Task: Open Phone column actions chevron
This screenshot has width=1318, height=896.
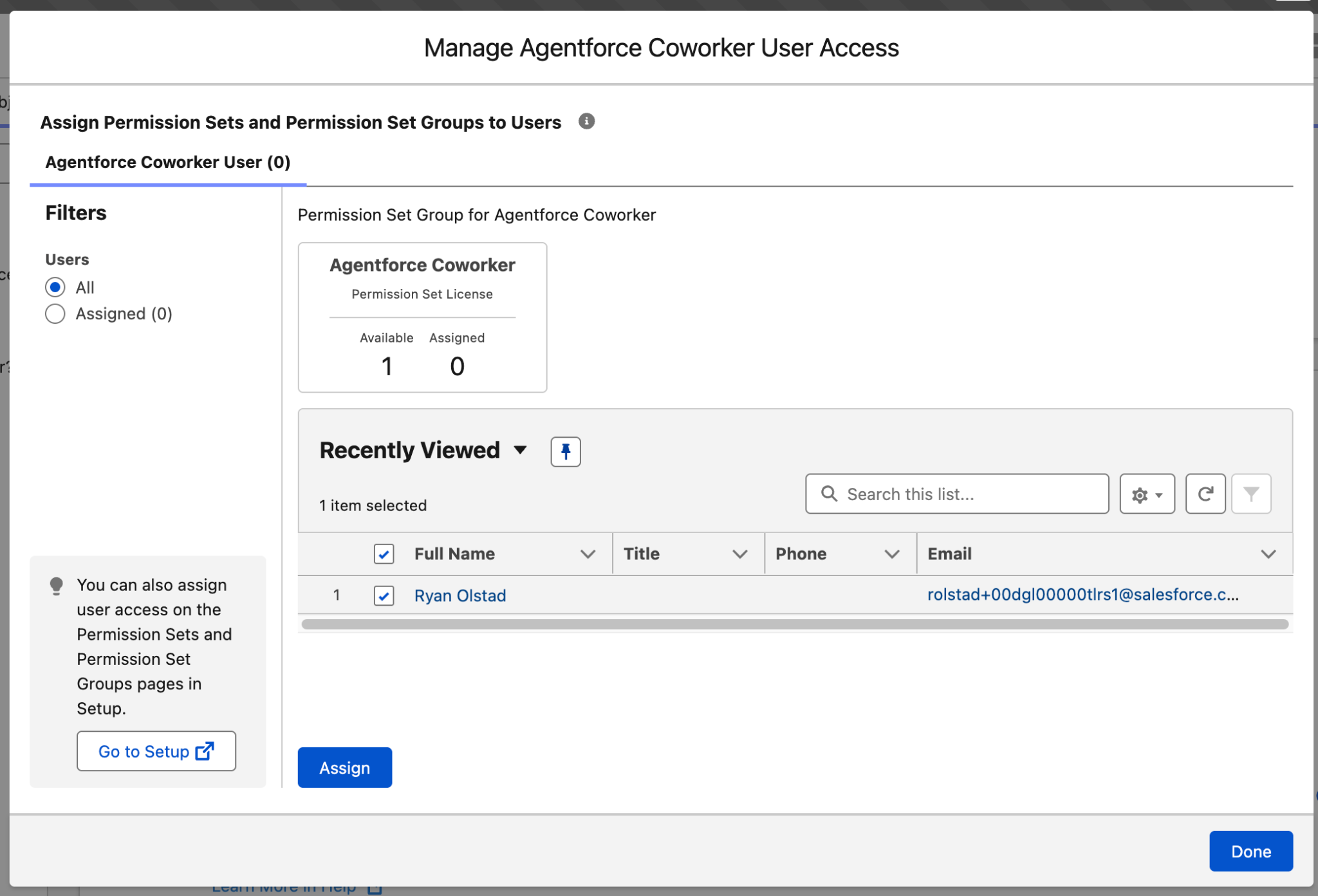Action: (892, 554)
